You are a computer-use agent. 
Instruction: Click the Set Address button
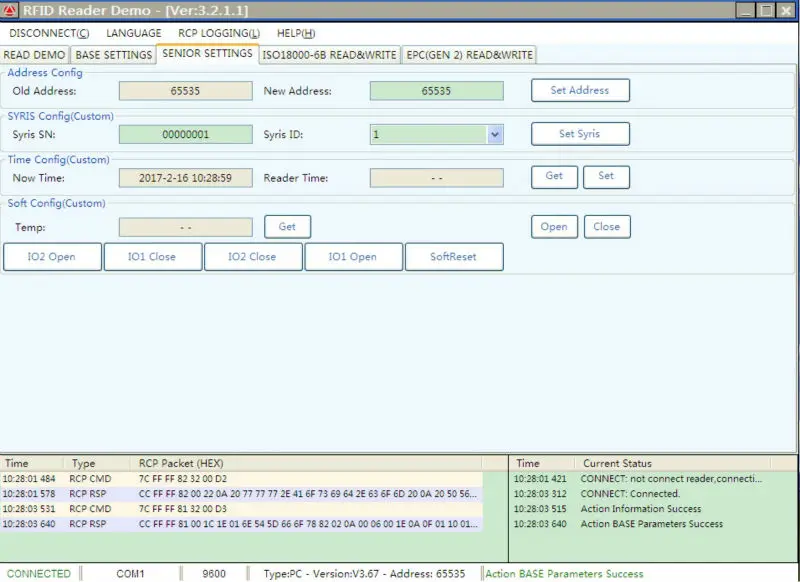tap(579, 90)
